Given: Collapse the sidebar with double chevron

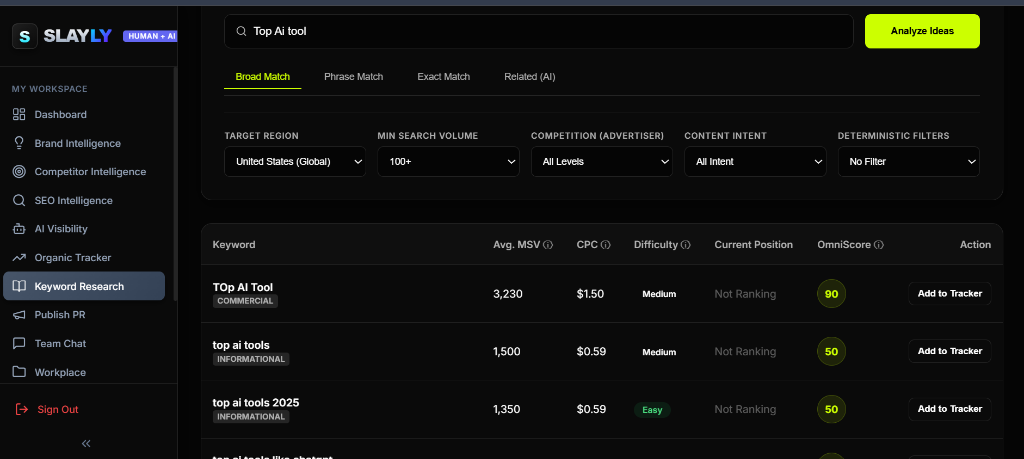Looking at the screenshot, I should coord(86,443).
